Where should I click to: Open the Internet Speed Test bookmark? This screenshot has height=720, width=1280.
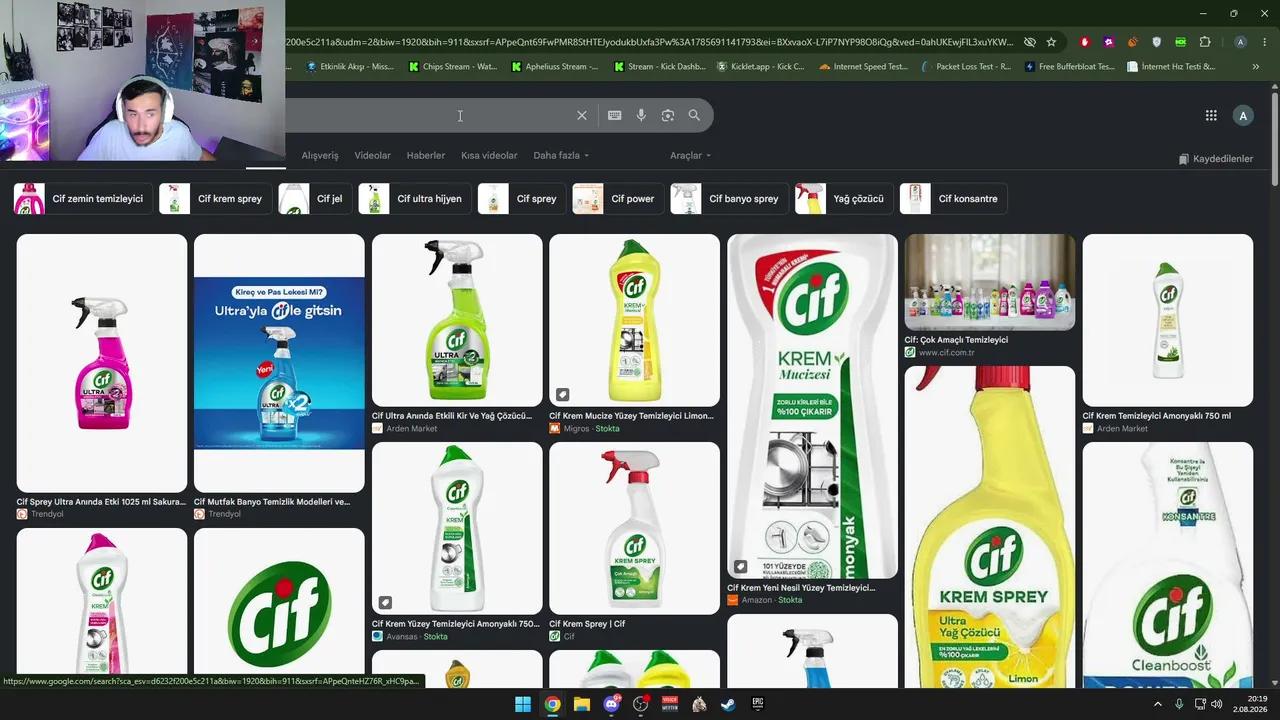(x=863, y=67)
